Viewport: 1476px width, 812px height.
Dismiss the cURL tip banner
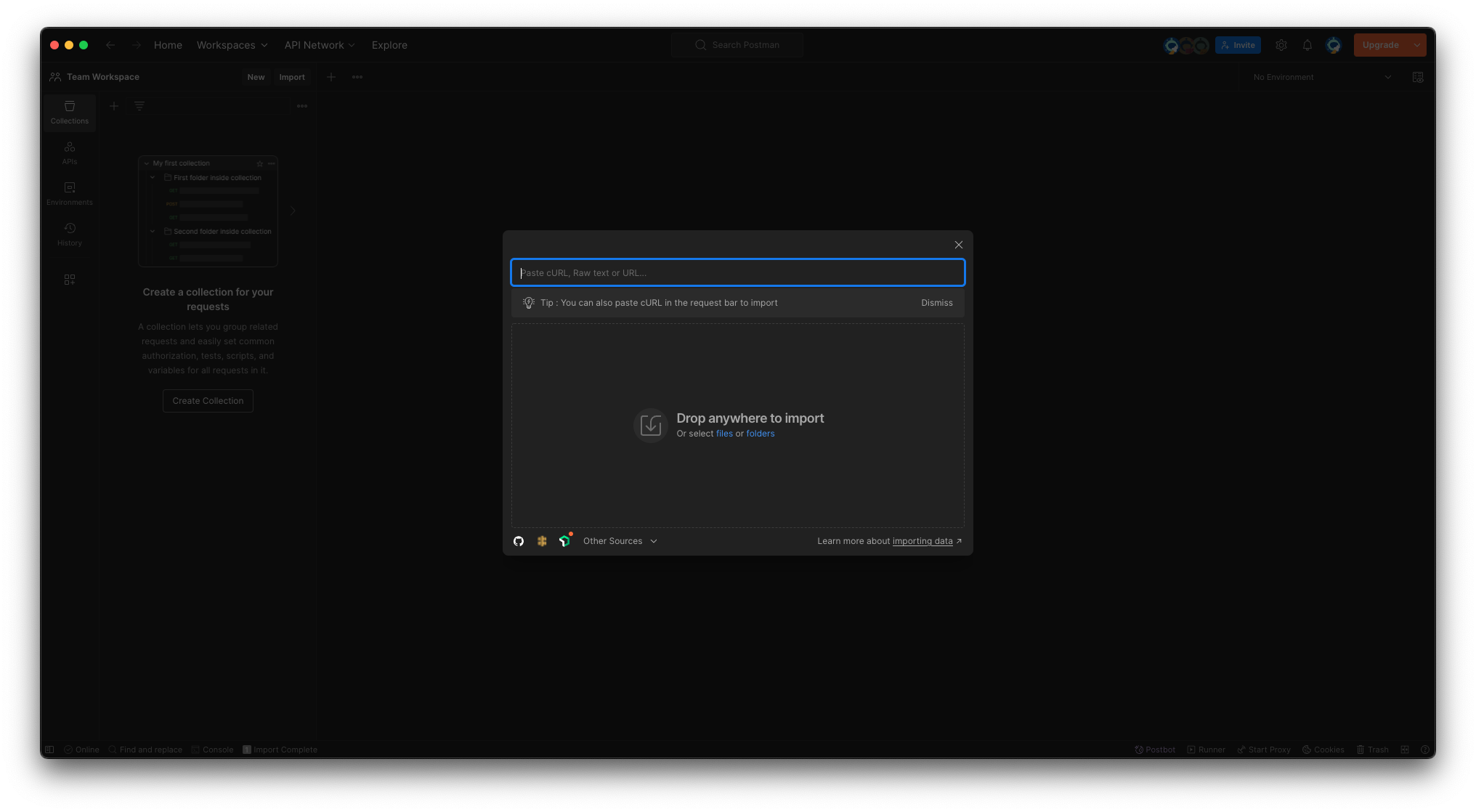[936, 303]
